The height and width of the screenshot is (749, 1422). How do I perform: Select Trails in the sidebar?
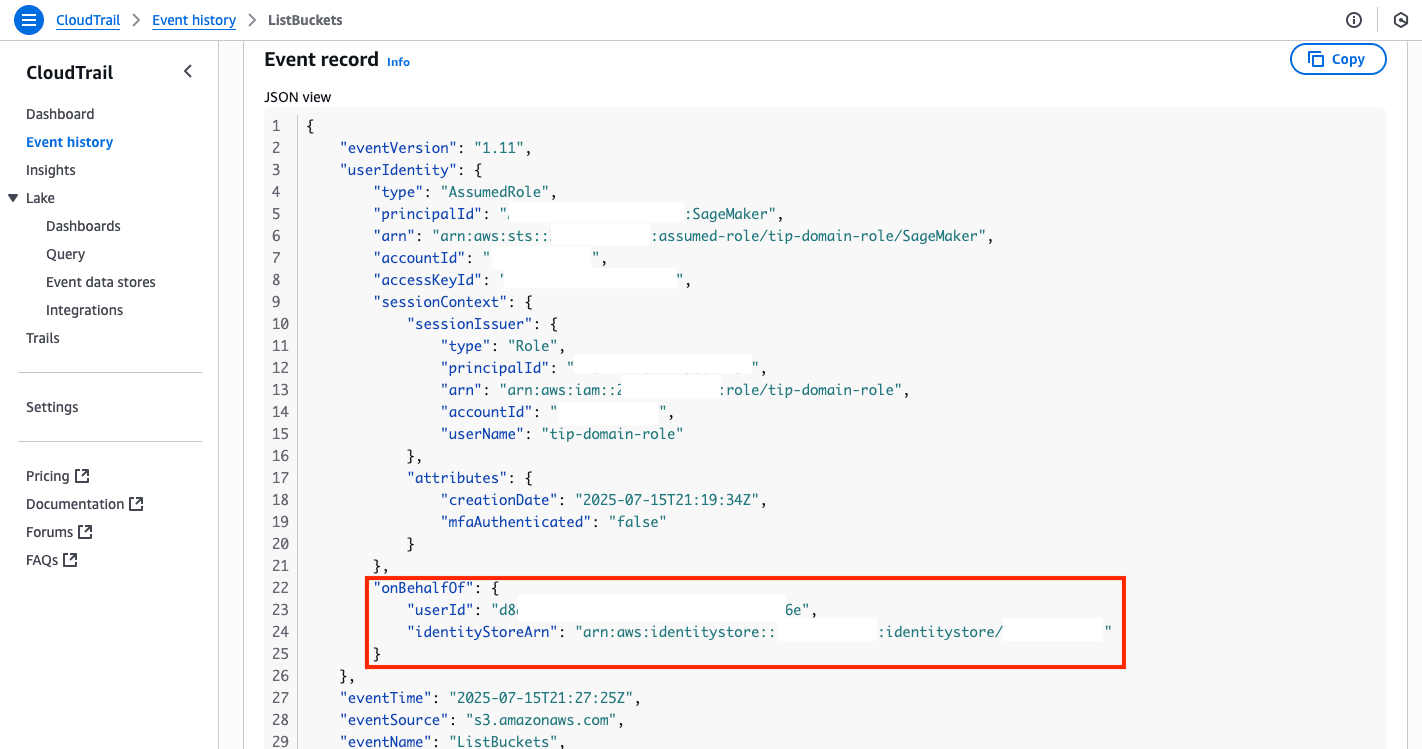[x=42, y=337]
